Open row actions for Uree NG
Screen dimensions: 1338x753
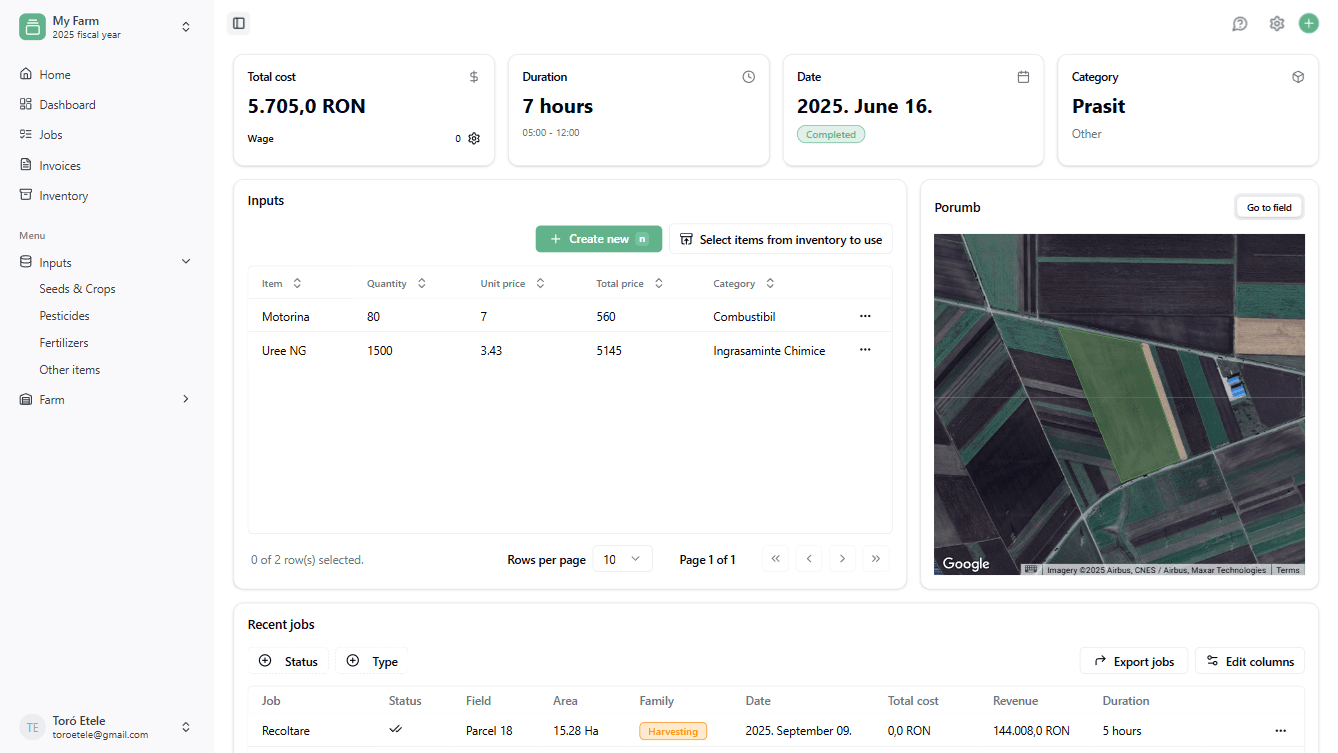(x=865, y=350)
